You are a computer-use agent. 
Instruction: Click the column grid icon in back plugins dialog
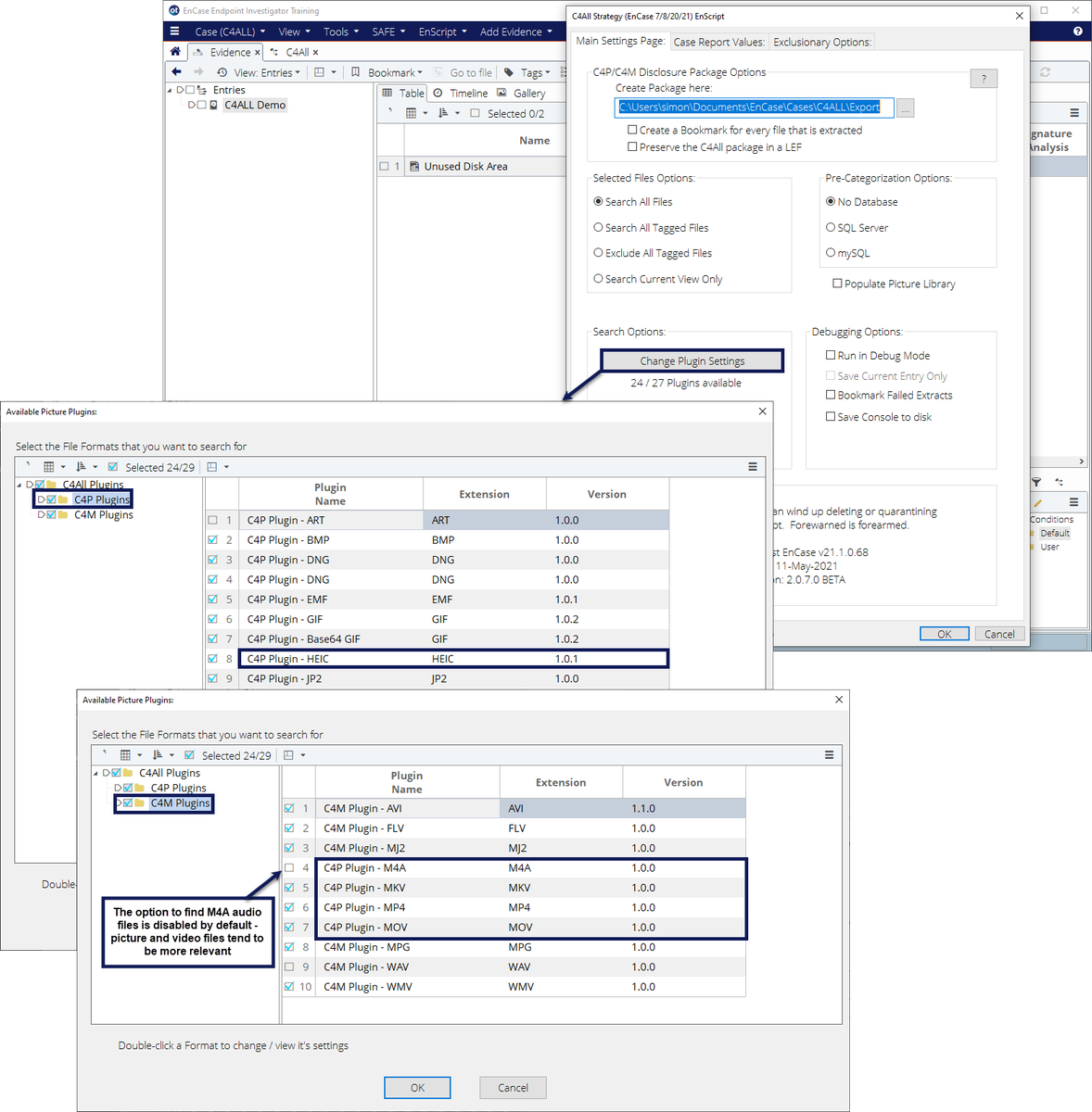point(49,467)
